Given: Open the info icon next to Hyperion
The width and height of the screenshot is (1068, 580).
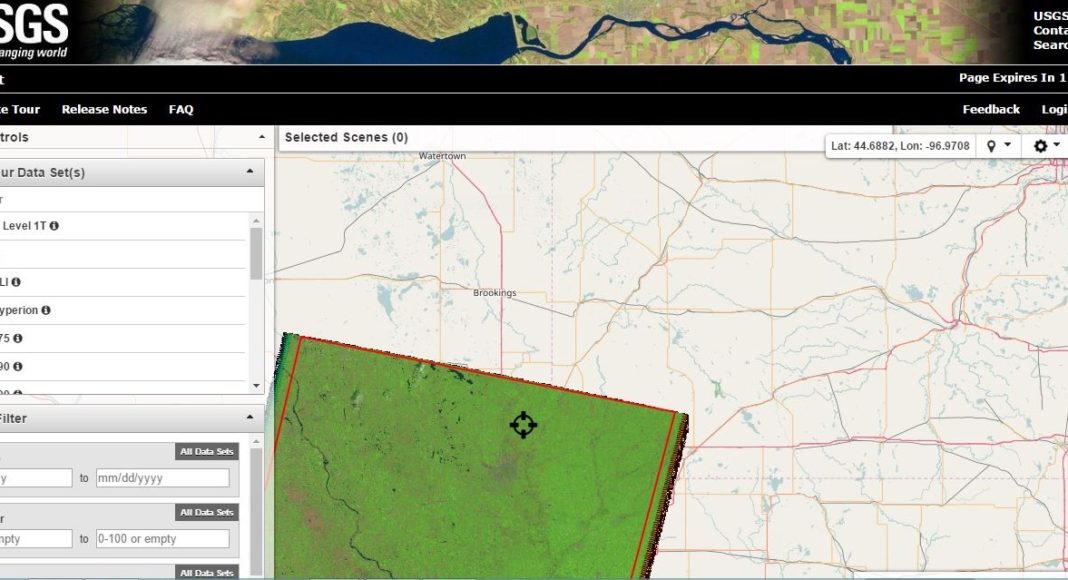Looking at the screenshot, I should click(x=46, y=310).
